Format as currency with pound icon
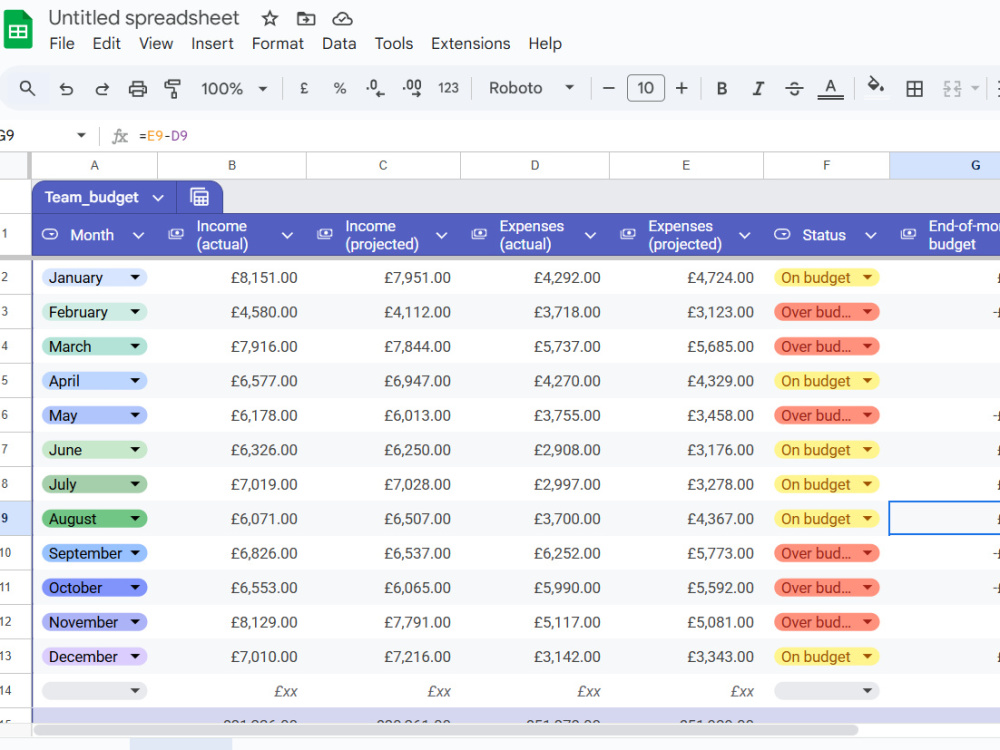1000x750 pixels. 304,88
